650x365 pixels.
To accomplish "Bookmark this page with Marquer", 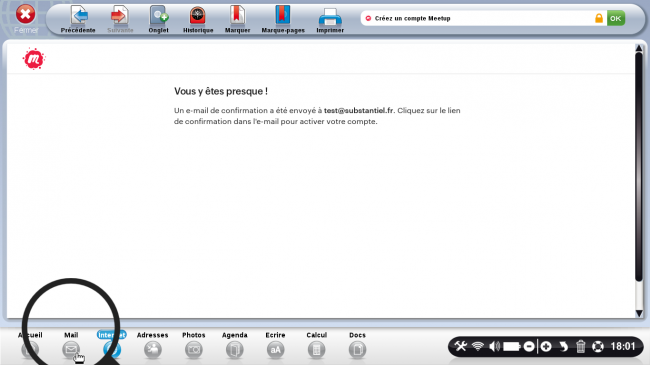I will click(238, 19).
